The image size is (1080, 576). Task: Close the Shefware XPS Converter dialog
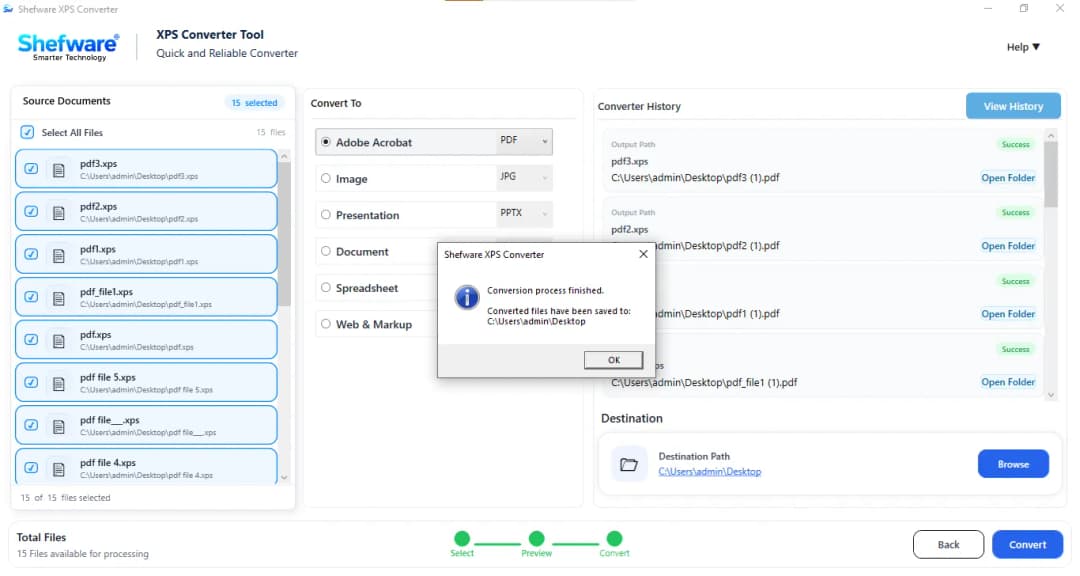pyautogui.click(x=643, y=254)
